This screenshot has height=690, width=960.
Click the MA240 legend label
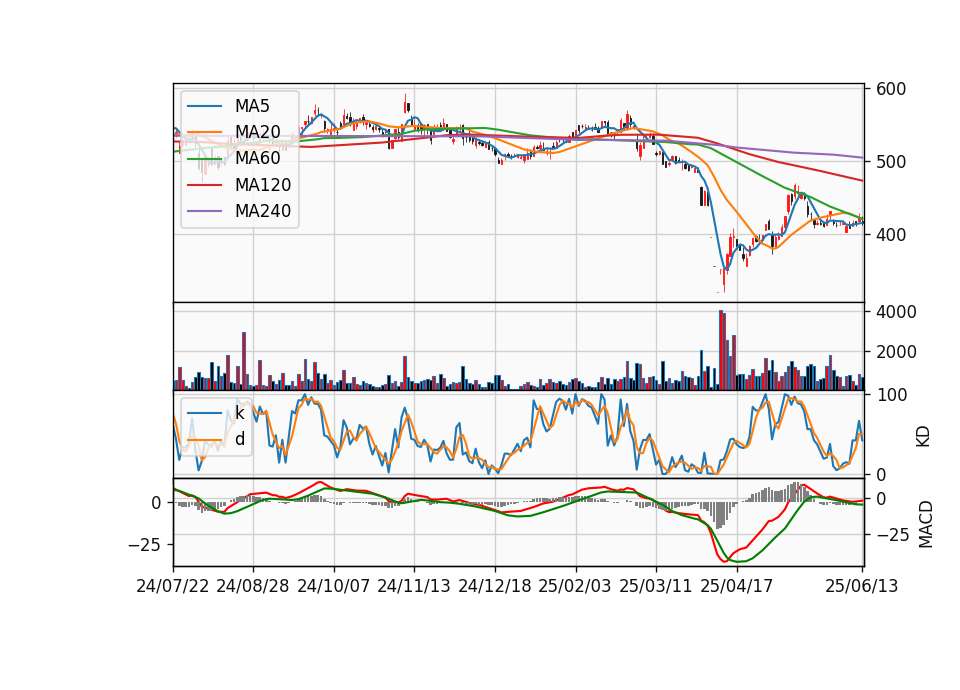(263, 211)
